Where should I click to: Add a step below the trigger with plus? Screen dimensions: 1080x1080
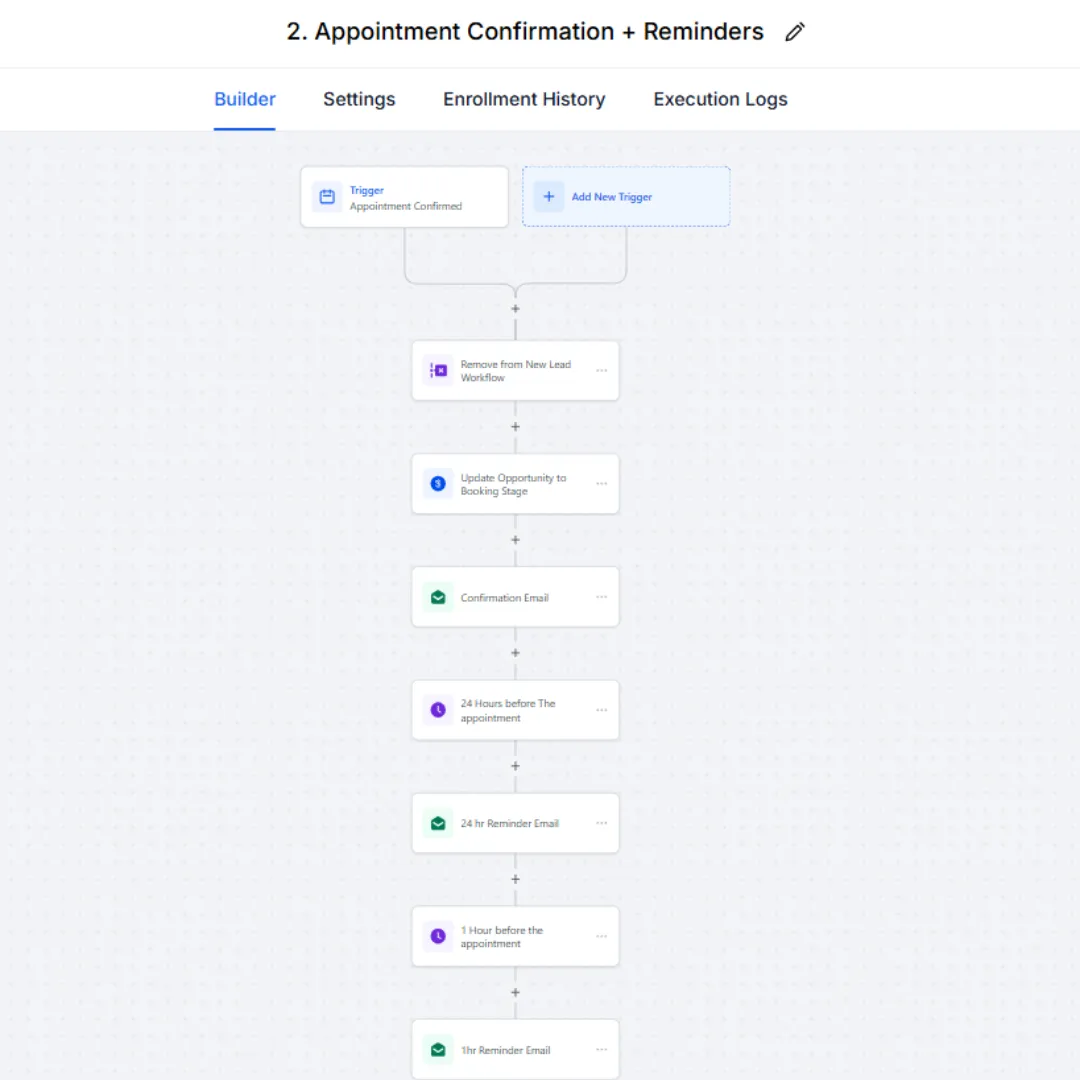pos(515,309)
